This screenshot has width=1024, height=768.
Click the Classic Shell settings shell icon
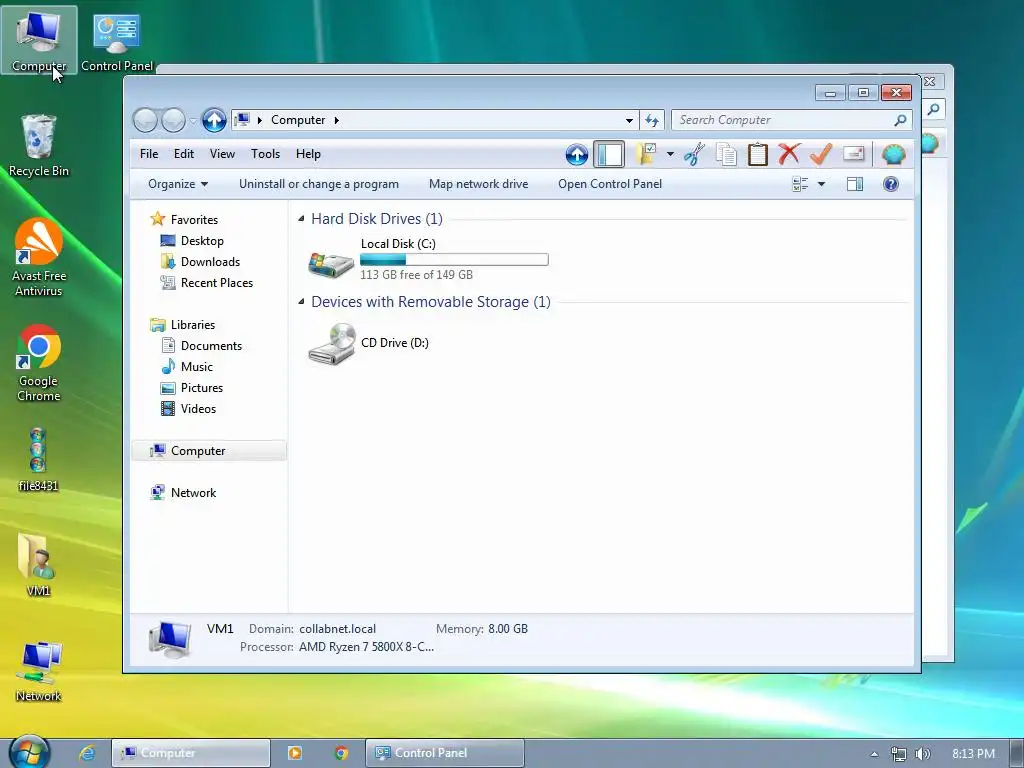point(893,155)
